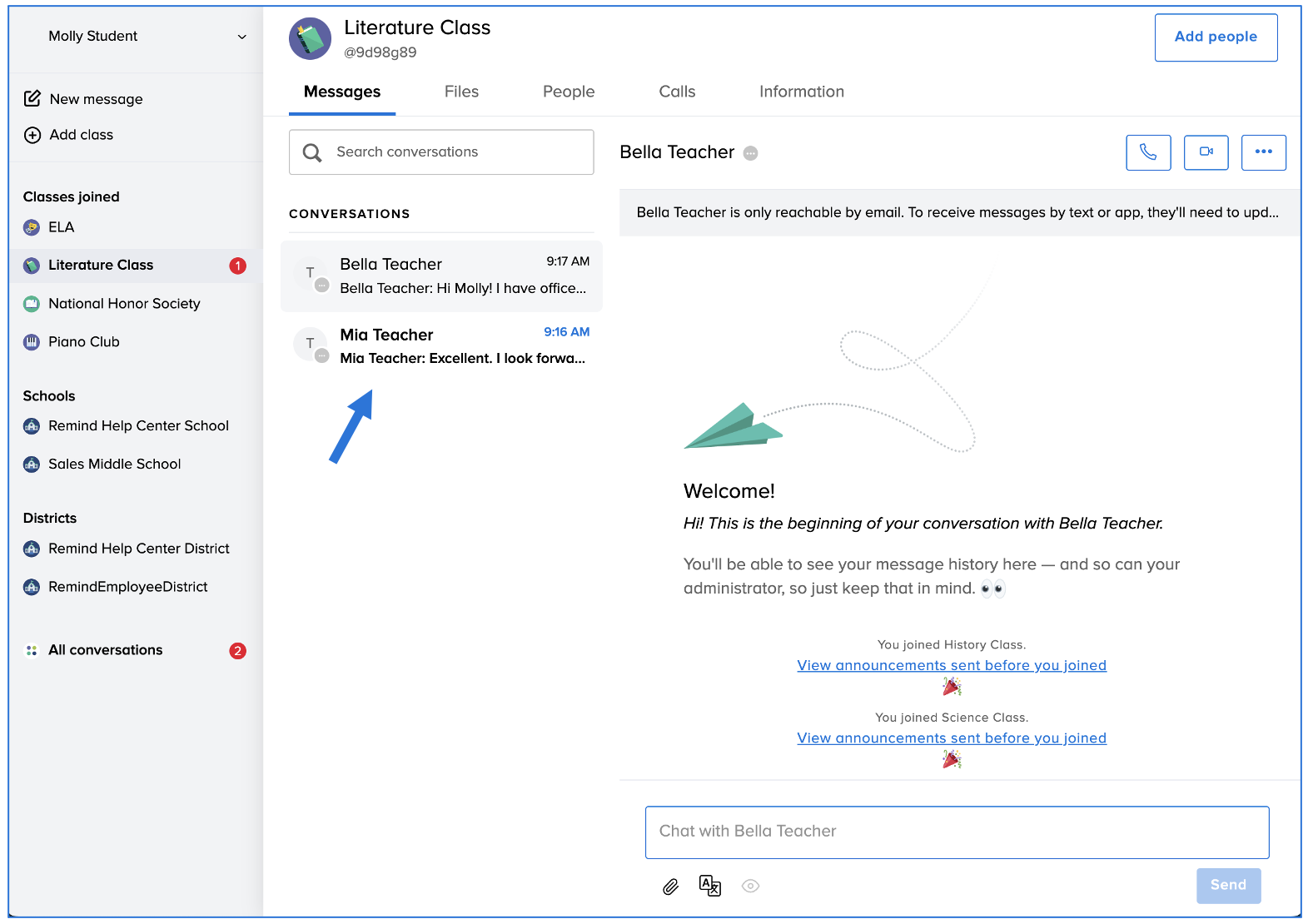Click the New message compose icon

coord(32,99)
